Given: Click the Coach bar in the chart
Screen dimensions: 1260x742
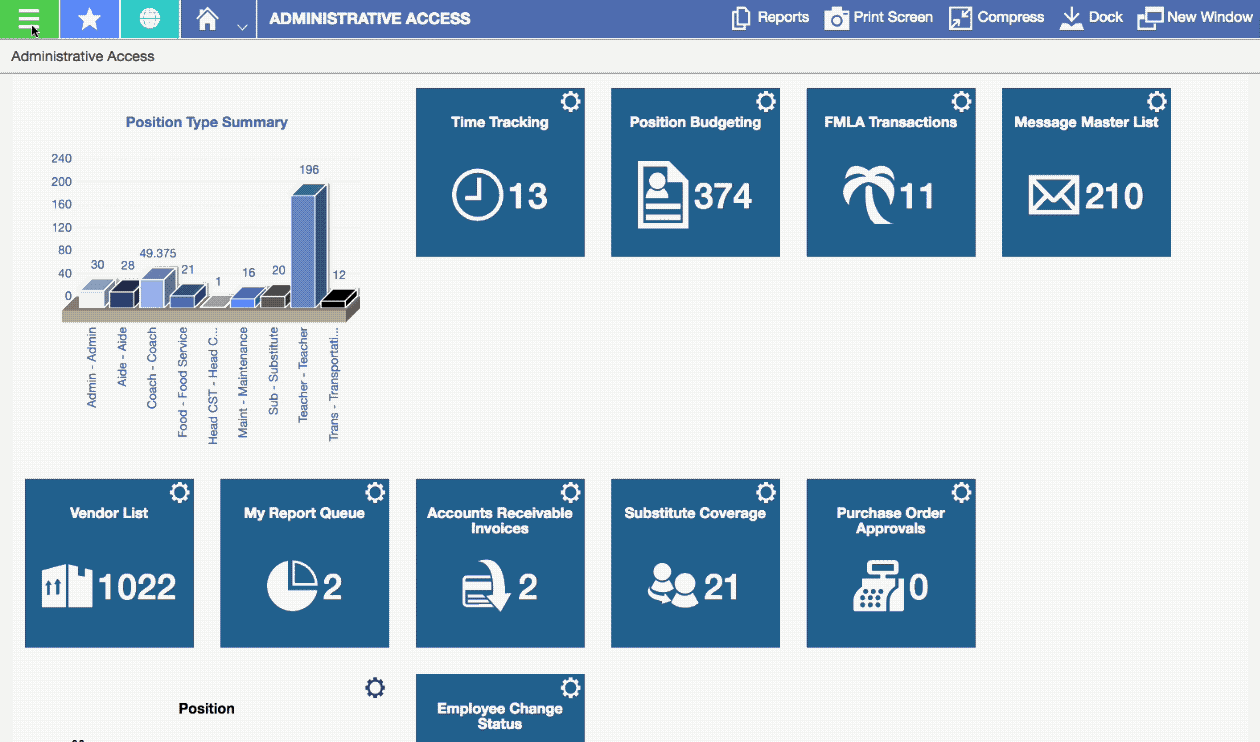Looking at the screenshot, I should pyautogui.click(x=157, y=290).
